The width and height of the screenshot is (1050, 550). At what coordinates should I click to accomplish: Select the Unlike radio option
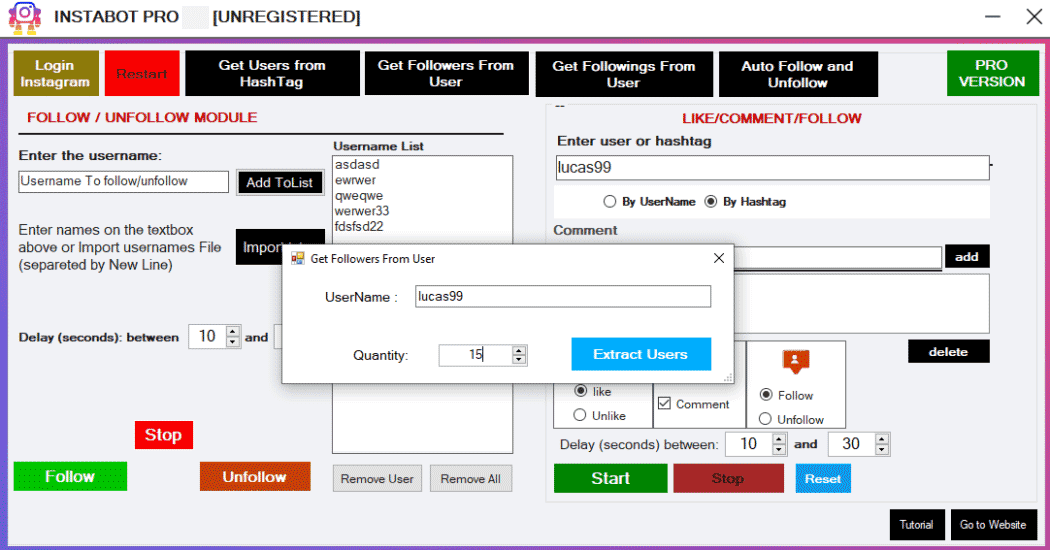click(x=580, y=415)
